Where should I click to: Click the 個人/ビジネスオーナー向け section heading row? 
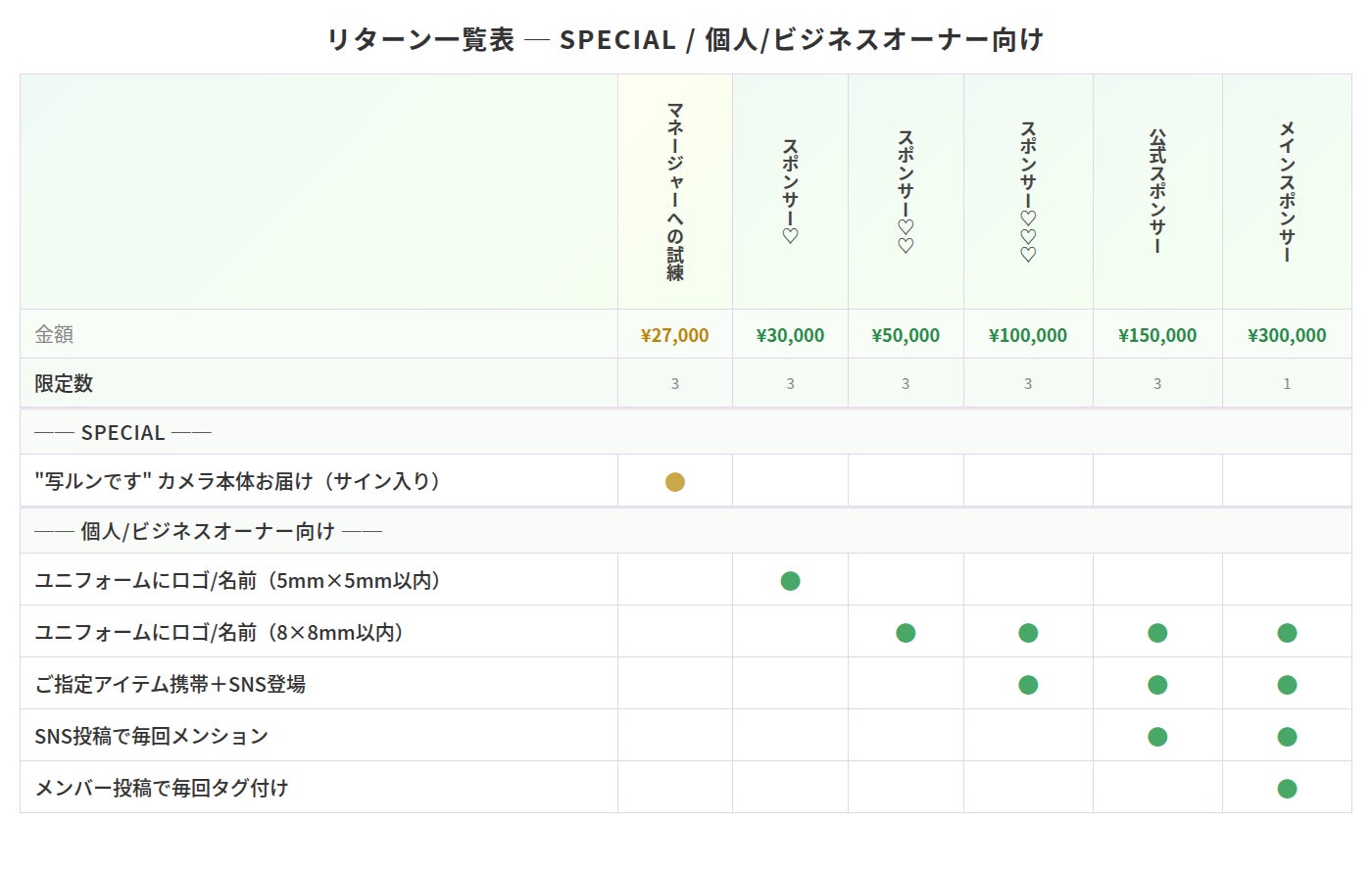(x=208, y=531)
